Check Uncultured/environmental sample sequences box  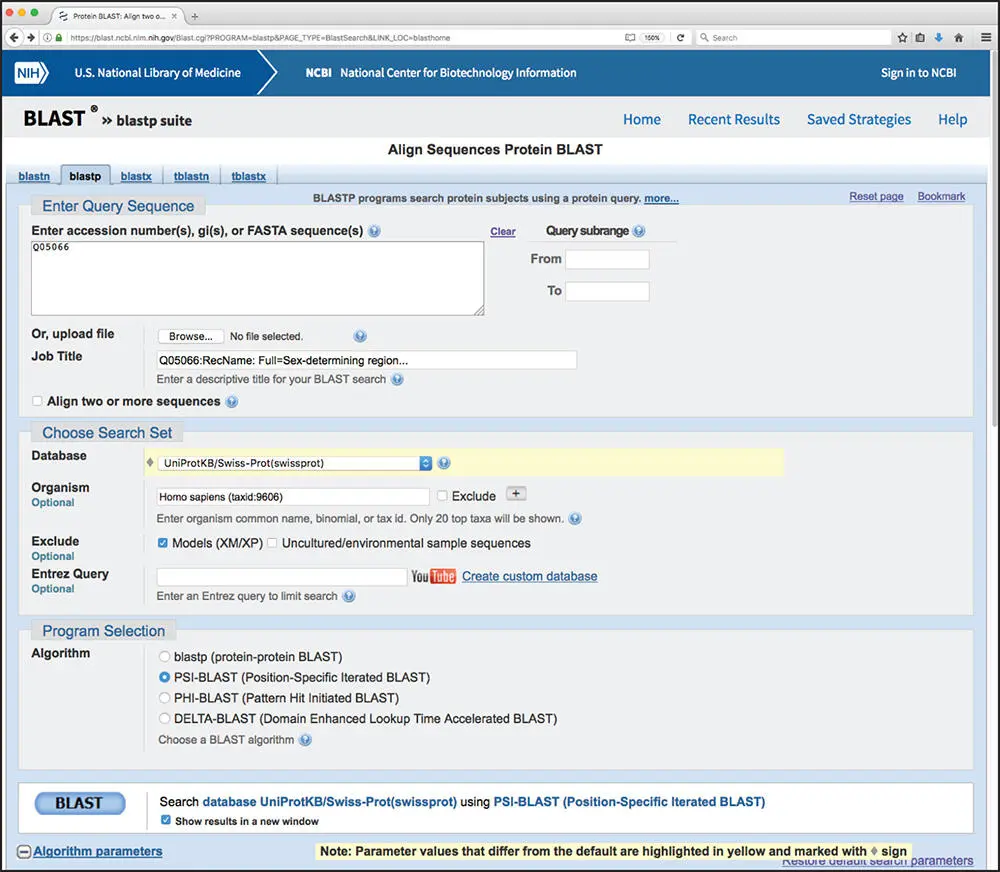(x=272, y=543)
